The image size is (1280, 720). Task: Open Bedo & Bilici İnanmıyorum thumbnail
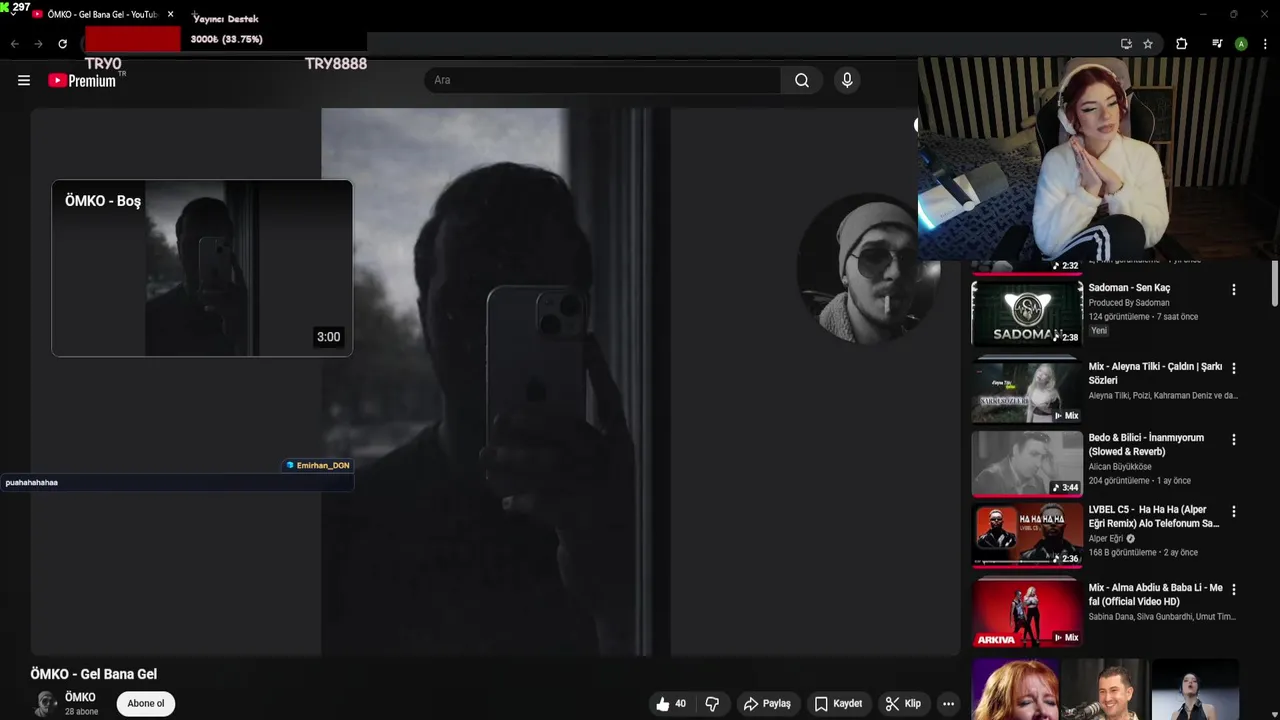(x=1027, y=463)
